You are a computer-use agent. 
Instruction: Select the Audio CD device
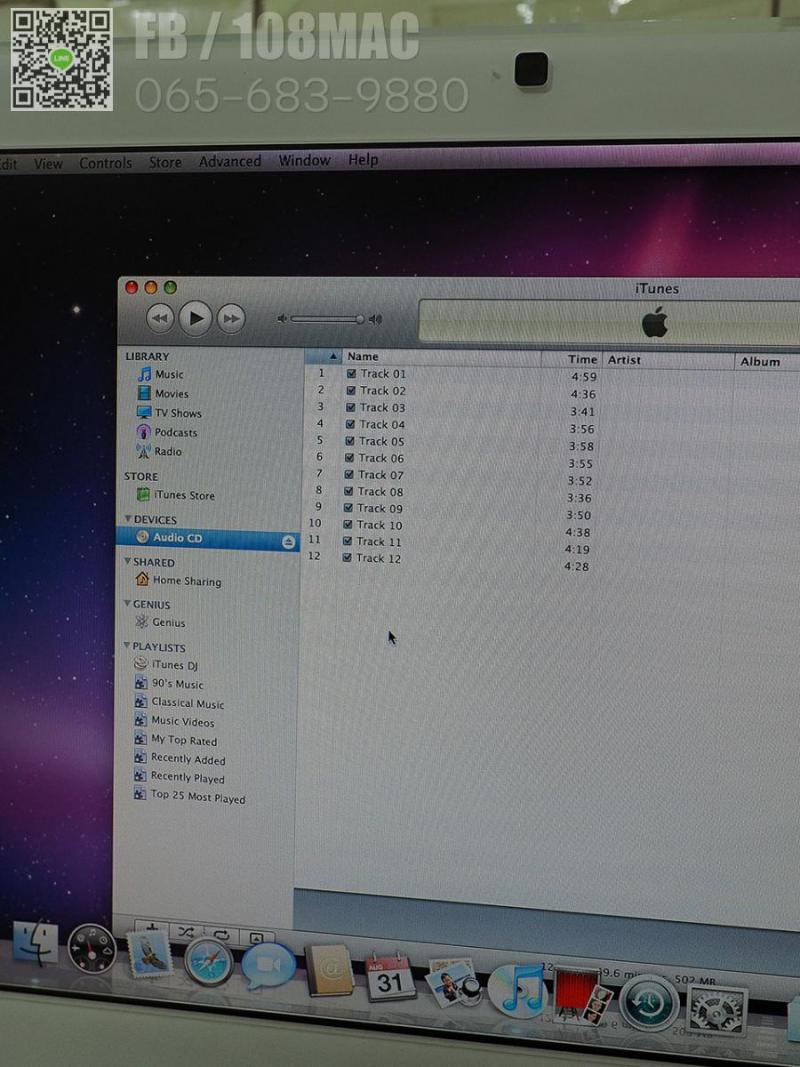208,538
